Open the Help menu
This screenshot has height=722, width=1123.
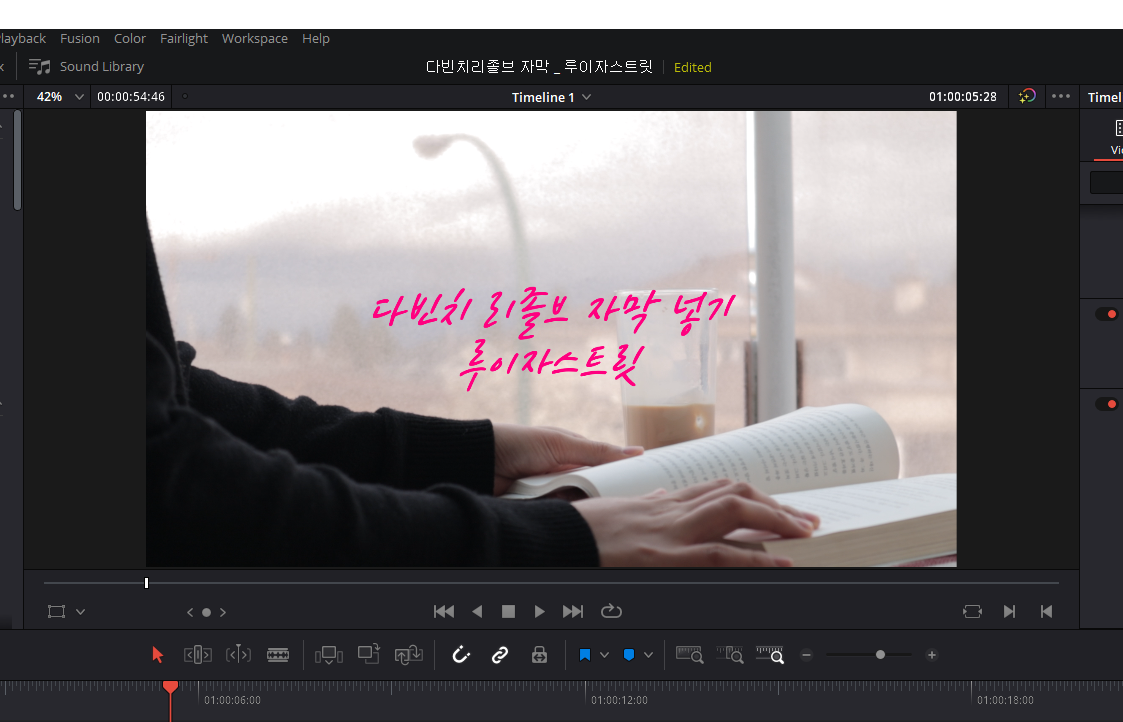pyautogui.click(x=315, y=39)
